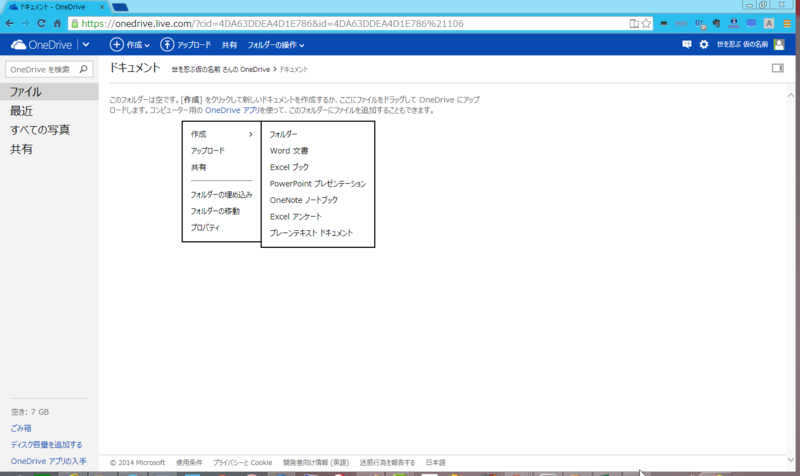Open the ごみ箱 recycle bin link
This screenshot has height=476, width=800.
21,428
